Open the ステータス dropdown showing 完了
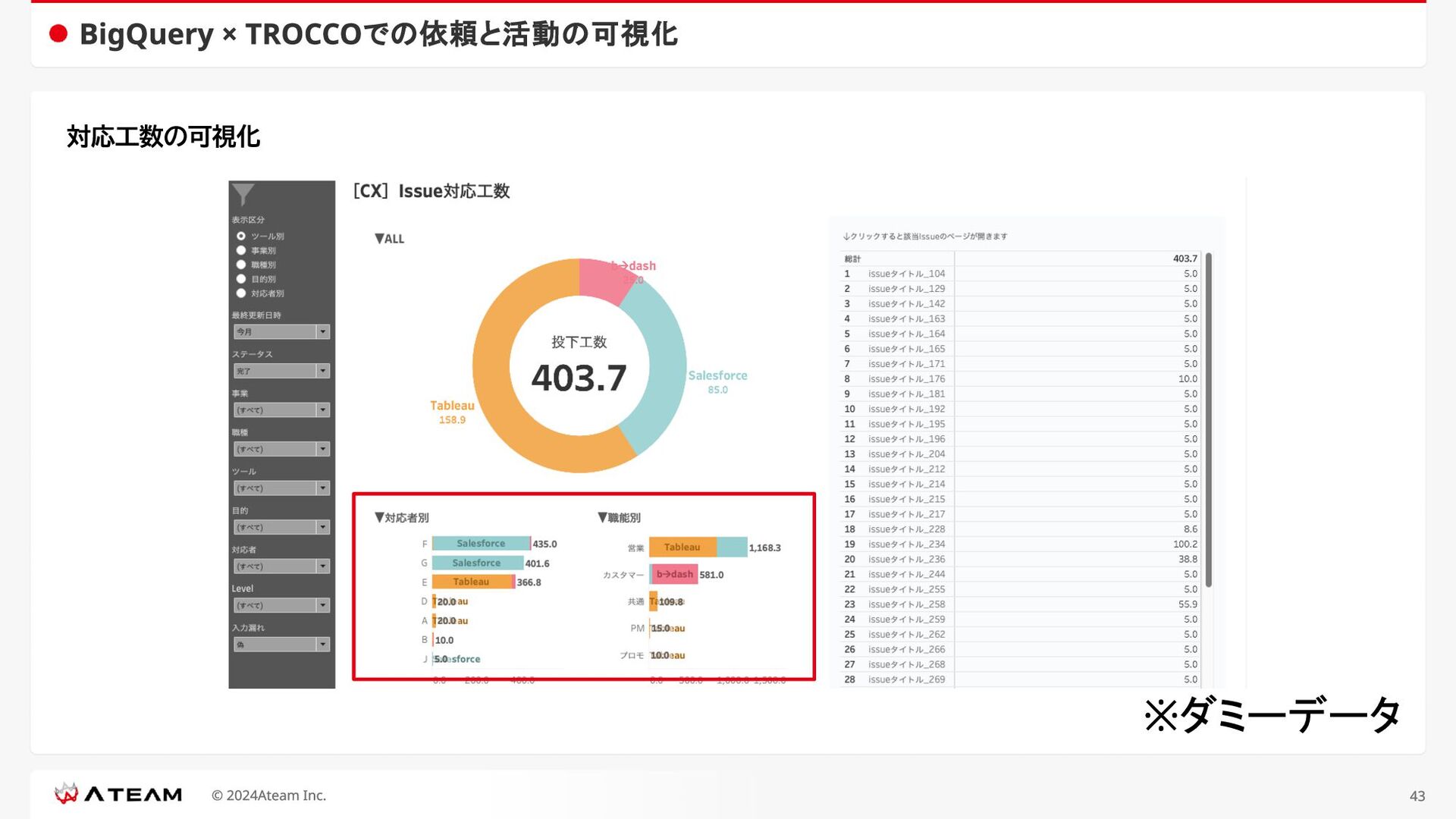The height and width of the screenshot is (819, 1456). click(x=281, y=371)
